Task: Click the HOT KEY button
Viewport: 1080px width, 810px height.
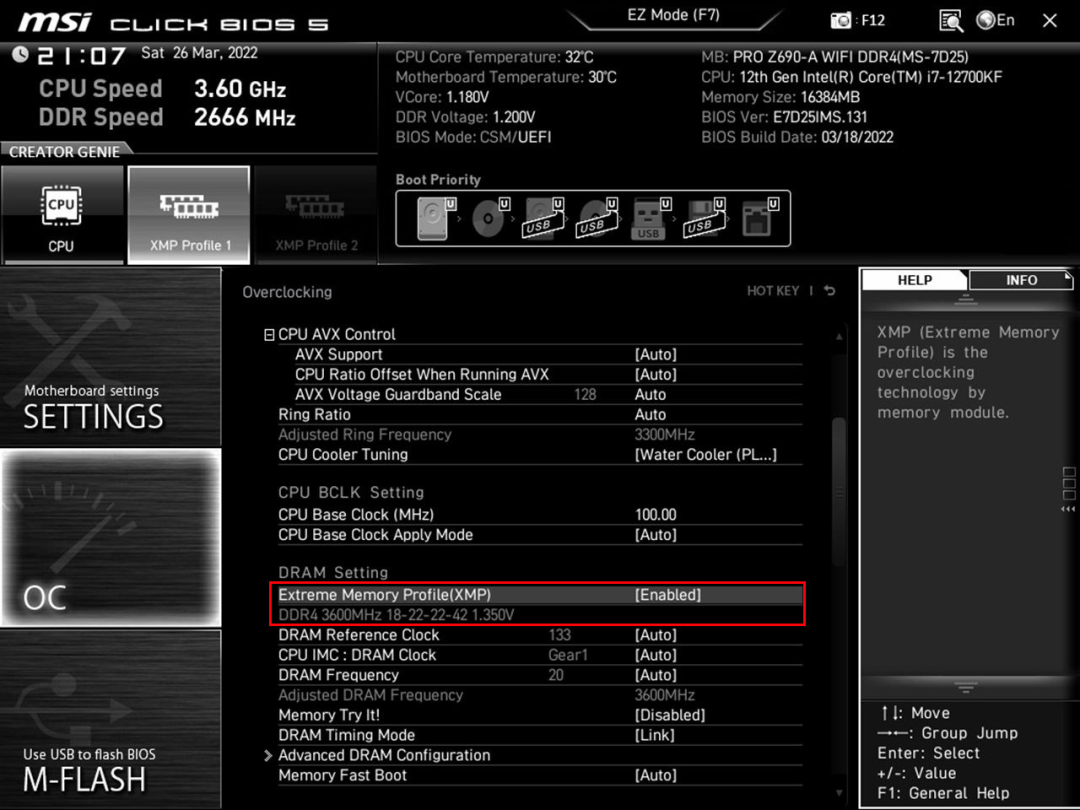Action: click(x=773, y=291)
